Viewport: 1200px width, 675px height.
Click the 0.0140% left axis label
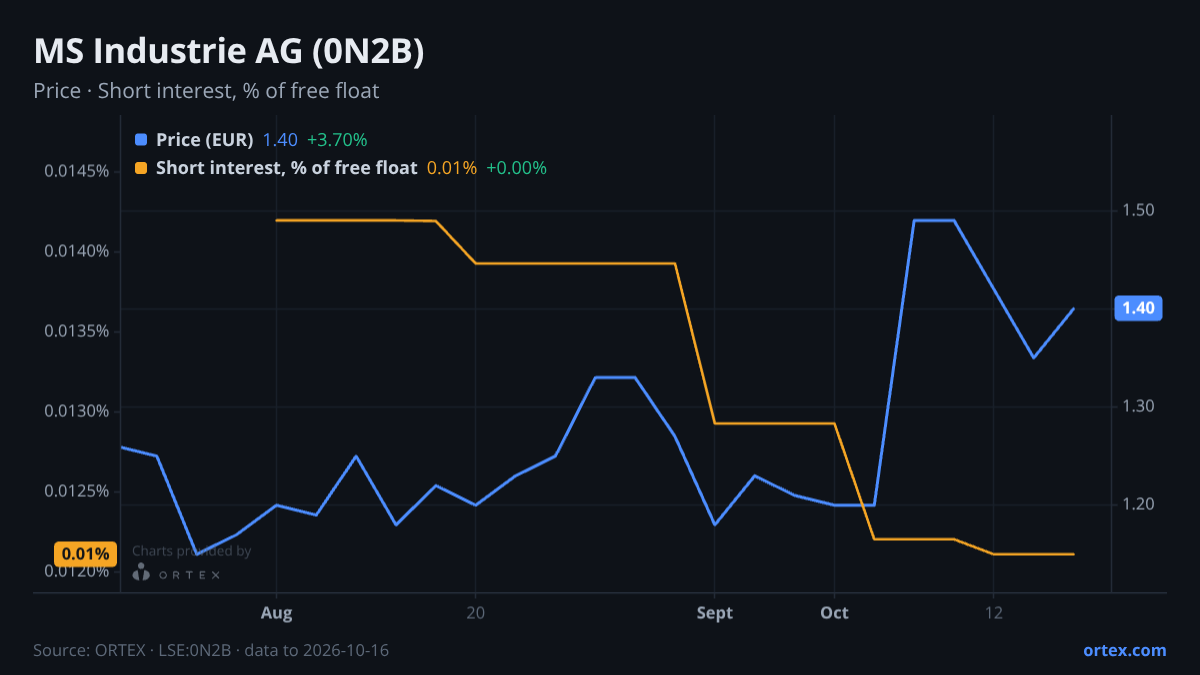tap(76, 251)
